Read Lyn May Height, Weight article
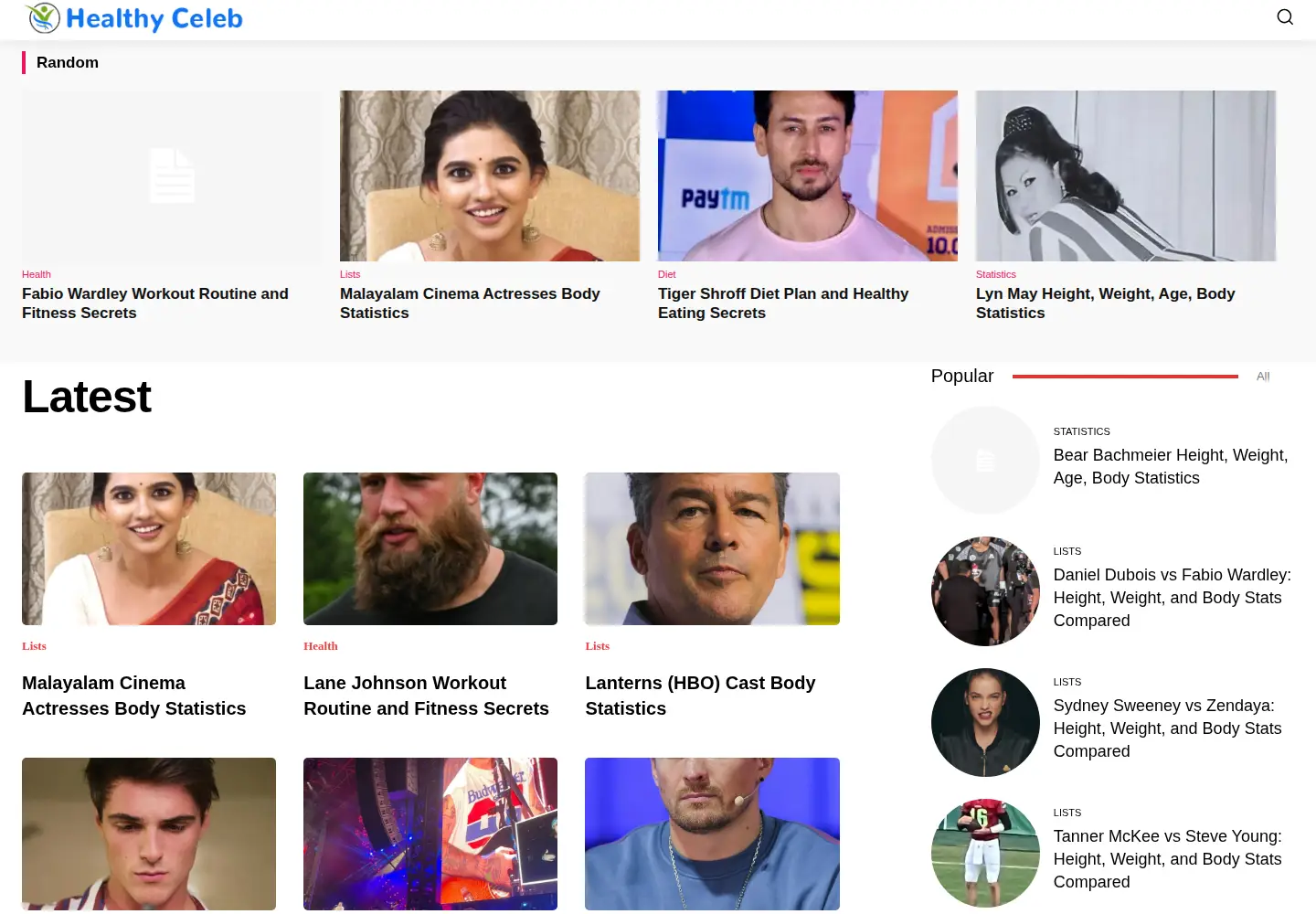 tap(1105, 303)
